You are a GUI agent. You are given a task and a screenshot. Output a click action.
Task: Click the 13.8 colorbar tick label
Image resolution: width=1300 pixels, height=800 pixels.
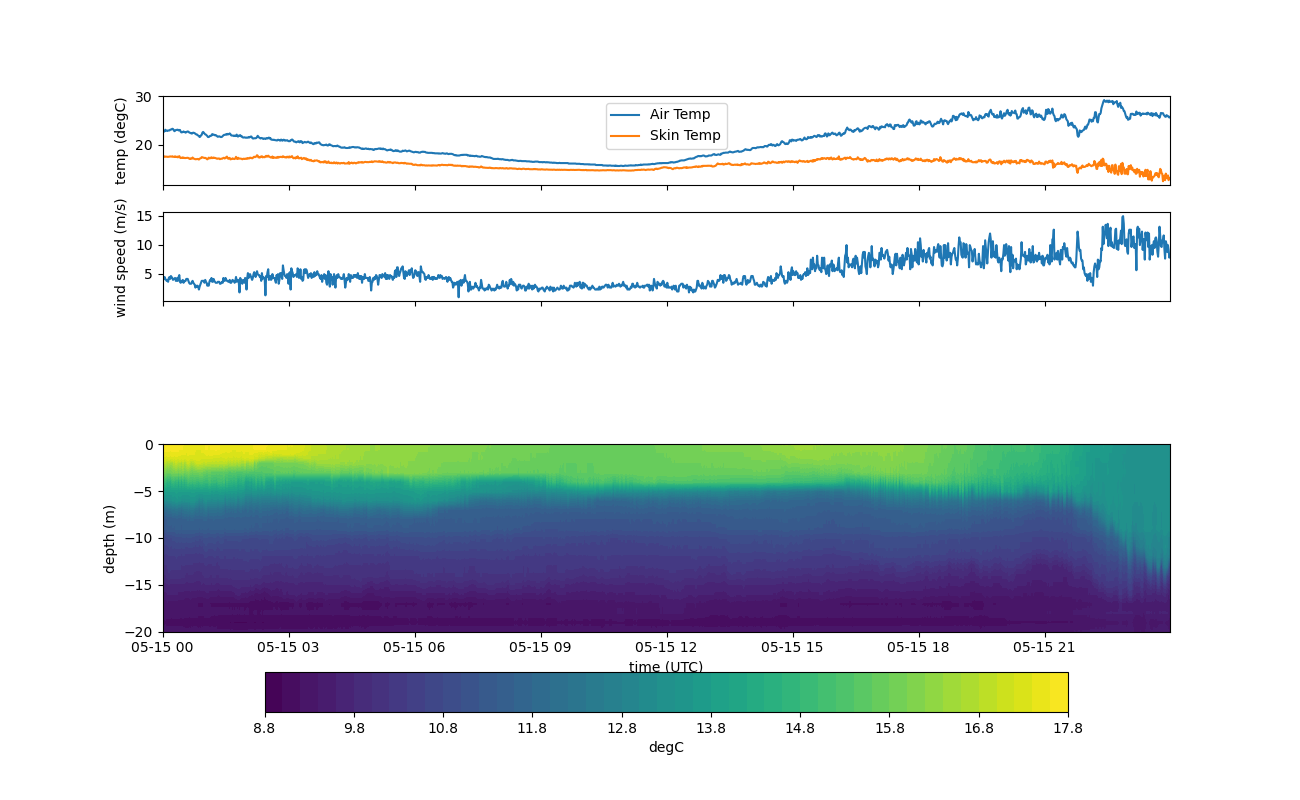tap(710, 729)
